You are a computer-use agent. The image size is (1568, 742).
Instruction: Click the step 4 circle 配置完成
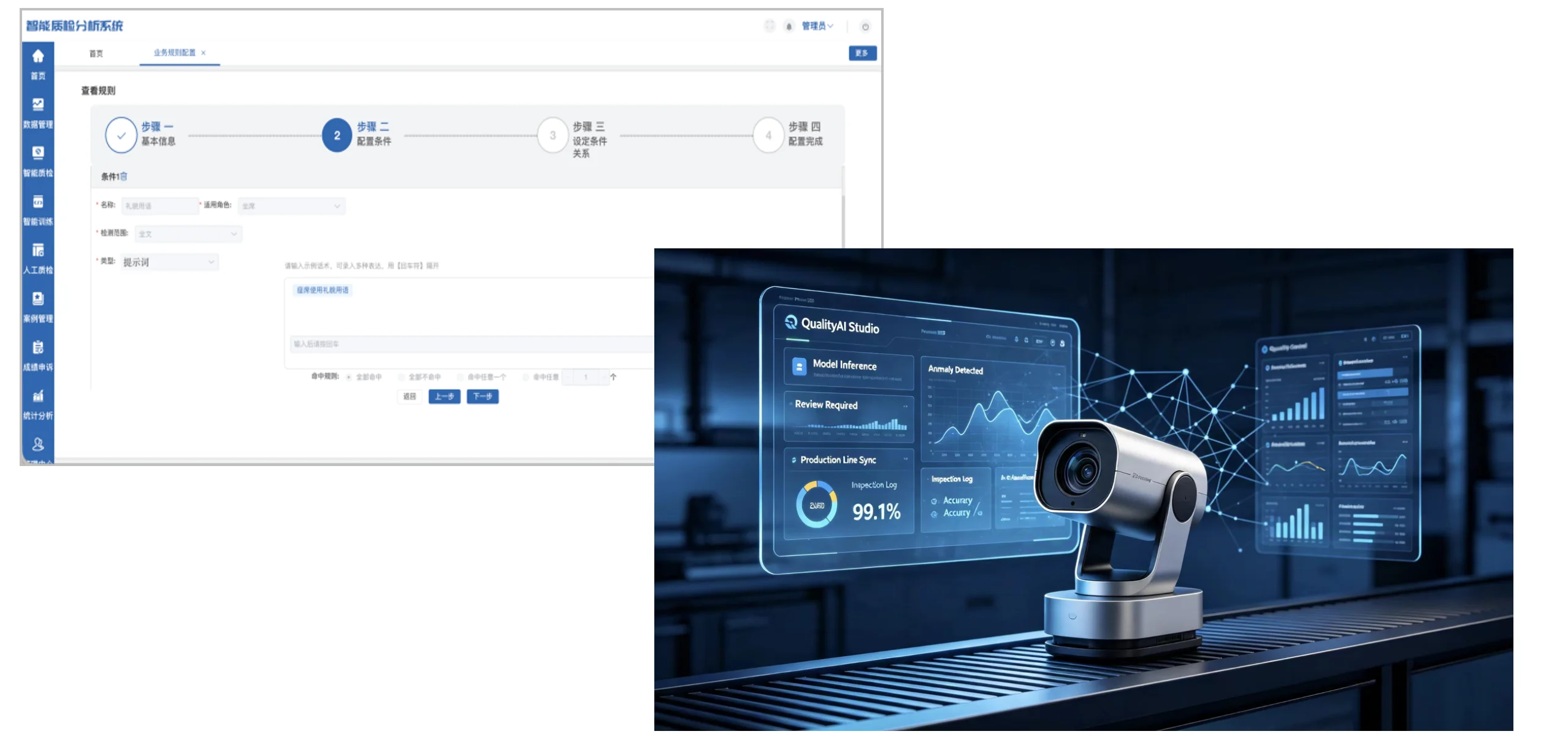pyautogui.click(x=768, y=135)
